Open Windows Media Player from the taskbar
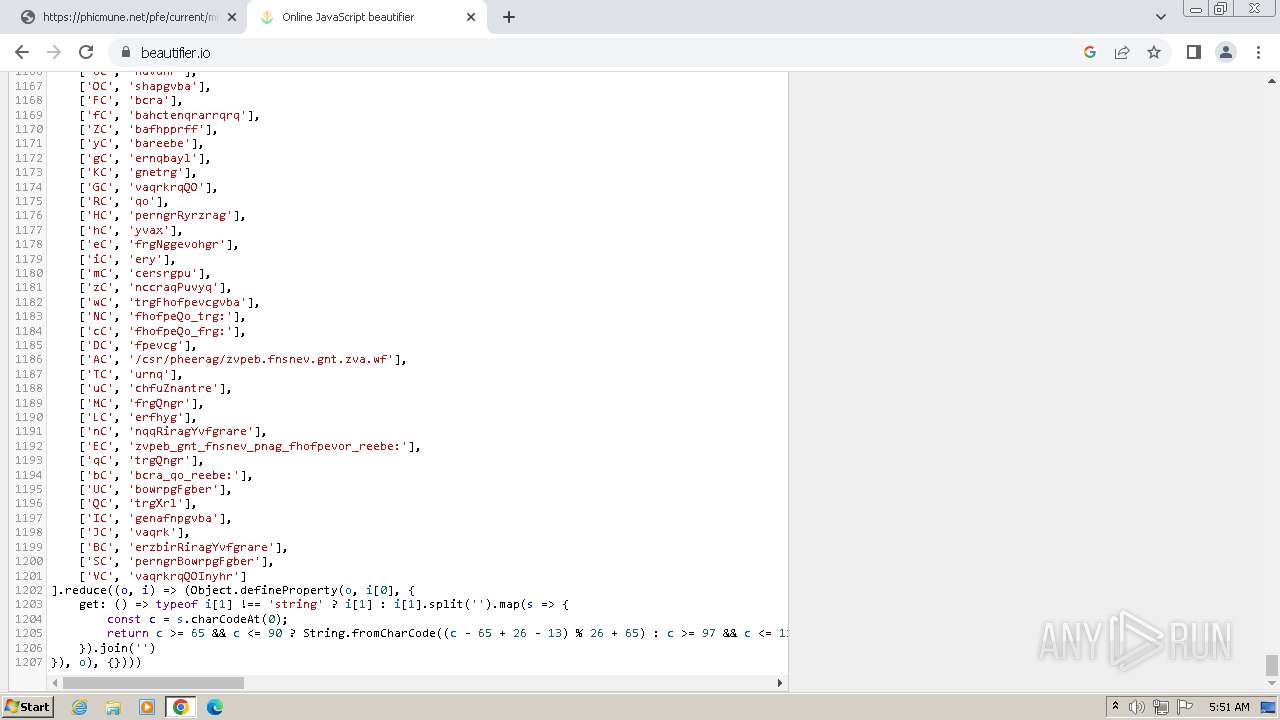Screen dimensions: 1280x720 tap(147, 707)
